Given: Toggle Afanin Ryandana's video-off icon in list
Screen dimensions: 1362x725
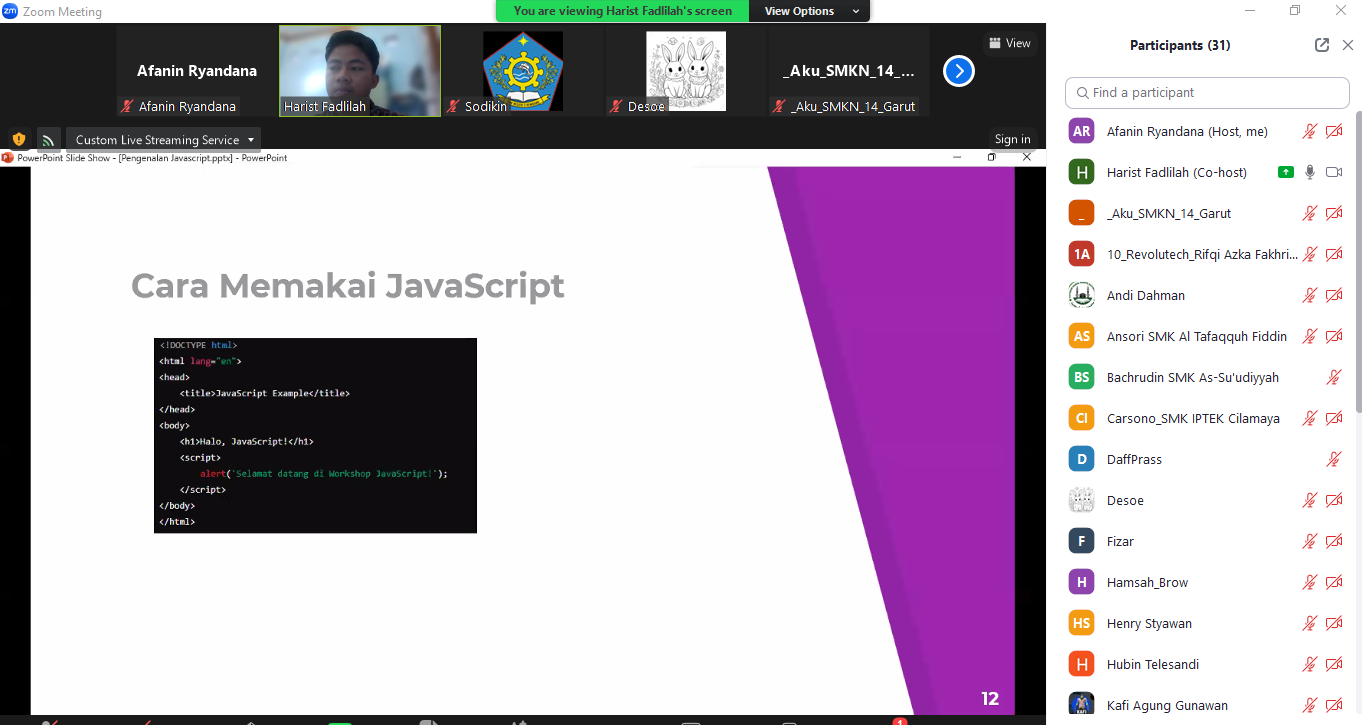Looking at the screenshot, I should tap(1334, 131).
